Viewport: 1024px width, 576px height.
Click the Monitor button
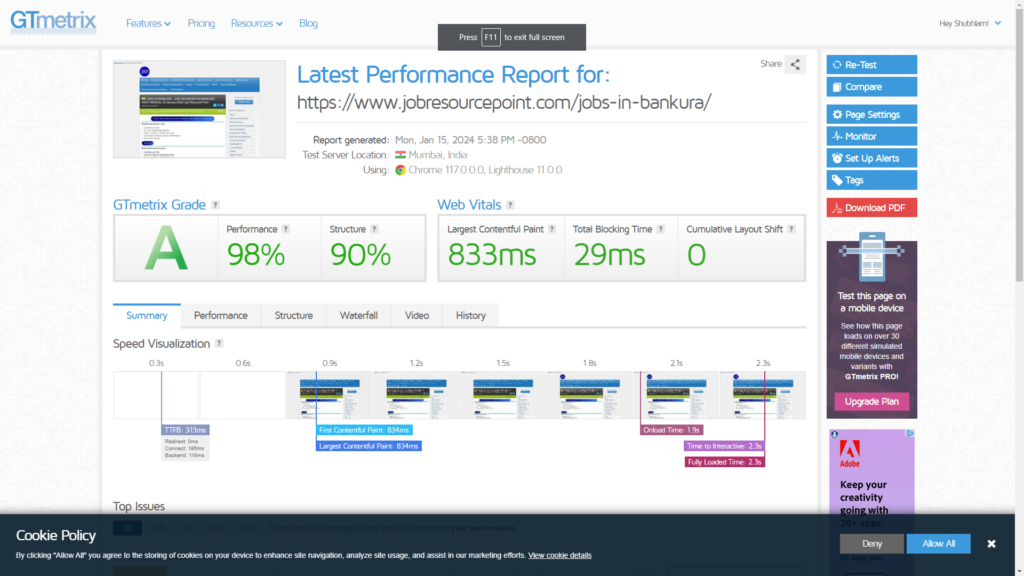[871, 136]
